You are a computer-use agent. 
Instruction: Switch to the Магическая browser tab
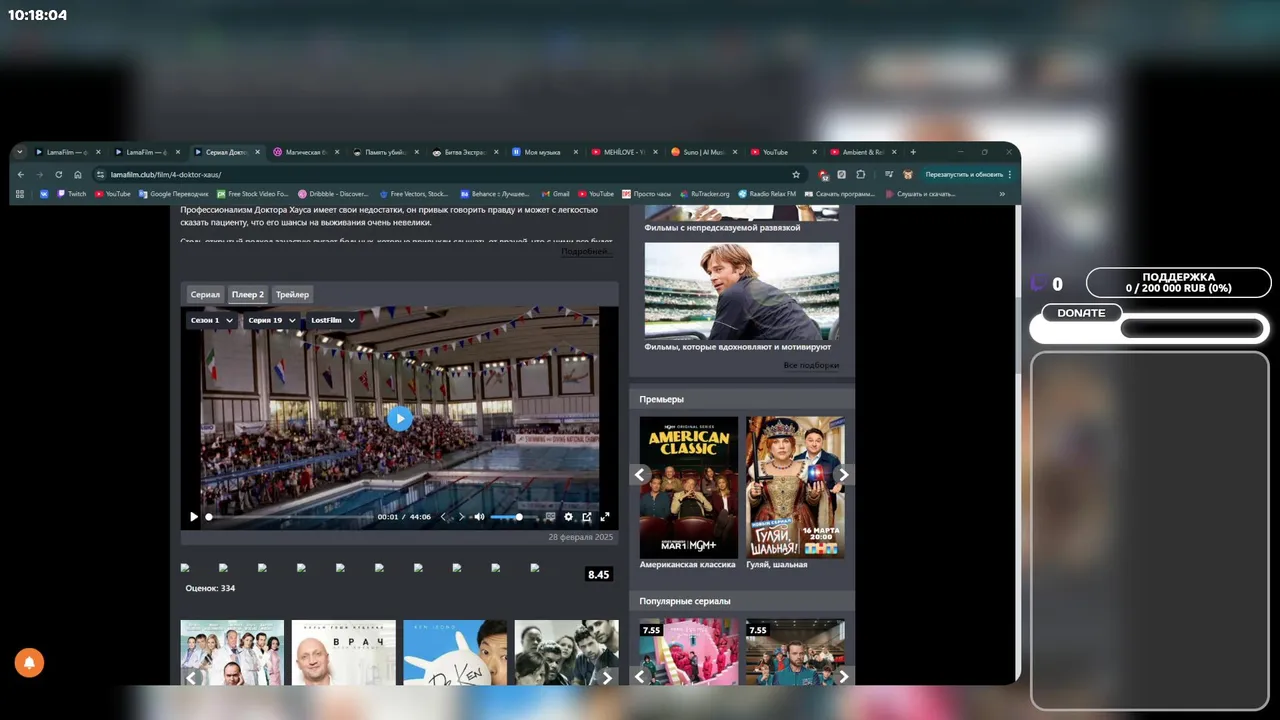tap(305, 152)
